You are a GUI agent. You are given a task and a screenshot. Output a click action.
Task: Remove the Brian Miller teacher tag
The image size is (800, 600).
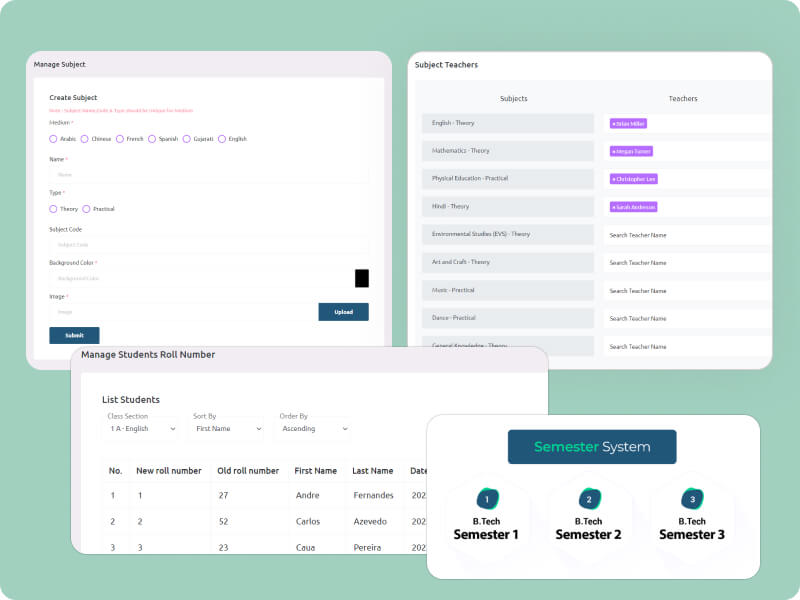pyautogui.click(x=613, y=123)
